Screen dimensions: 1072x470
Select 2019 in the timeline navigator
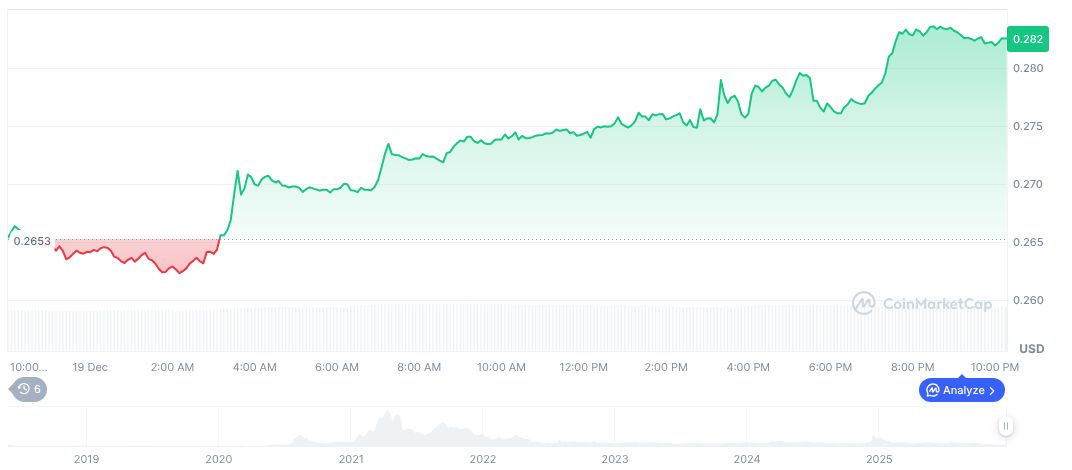pos(87,459)
